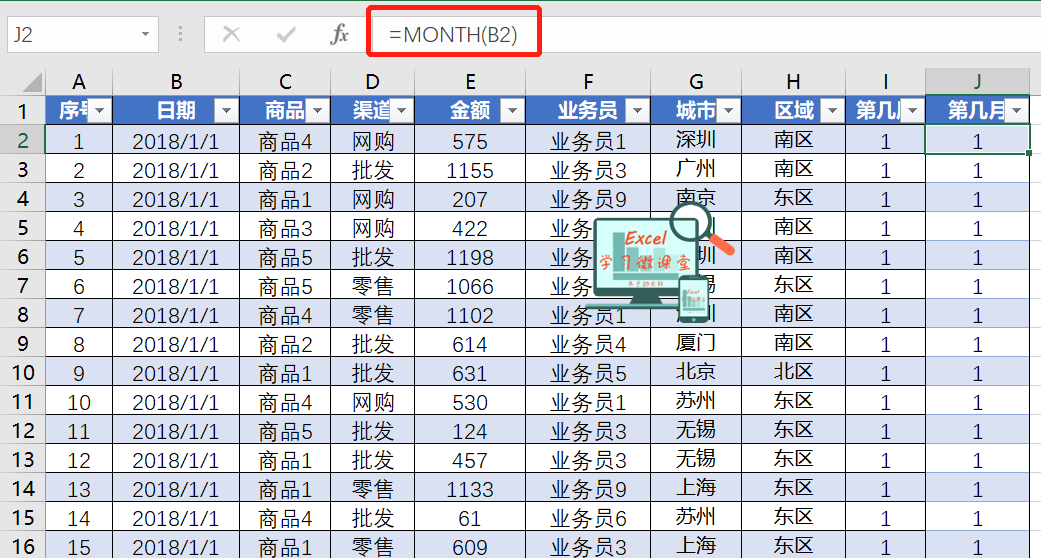Click the Select All corner triangle
Screen dimensions: 1041x558
[31, 83]
